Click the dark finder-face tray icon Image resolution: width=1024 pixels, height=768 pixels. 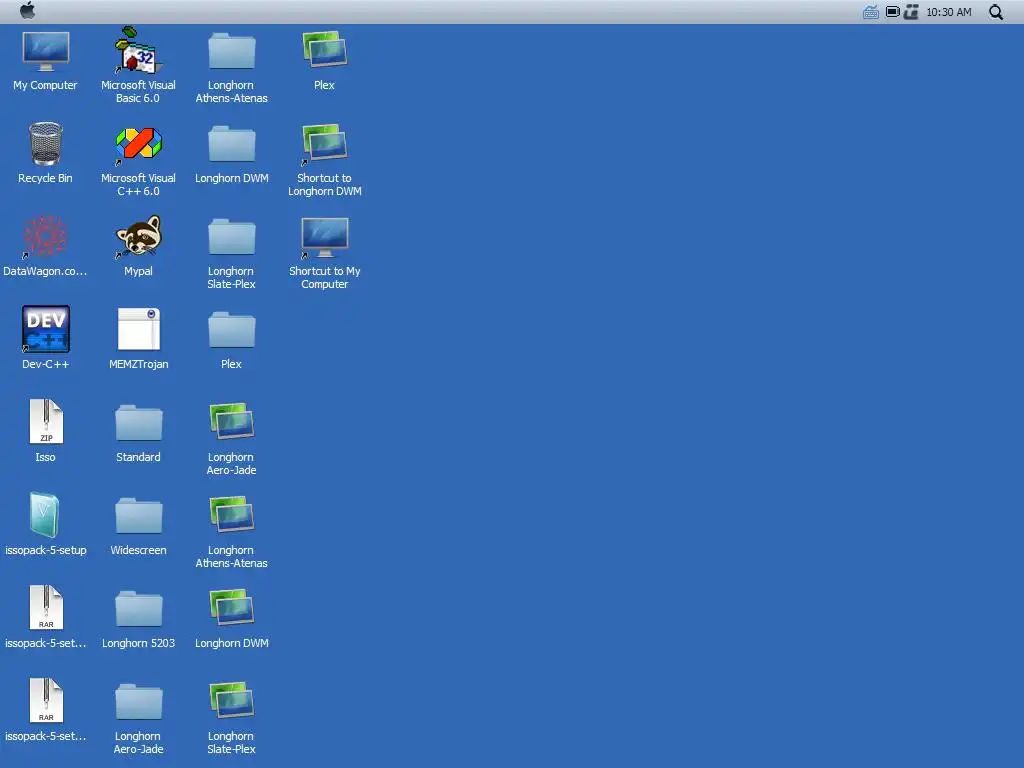click(x=911, y=12)
